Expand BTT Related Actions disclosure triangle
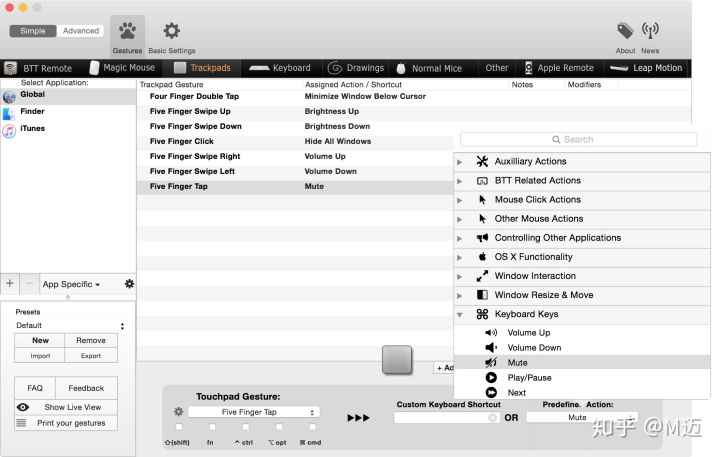Viewport: 720px width, 457px height. point(459,181)
